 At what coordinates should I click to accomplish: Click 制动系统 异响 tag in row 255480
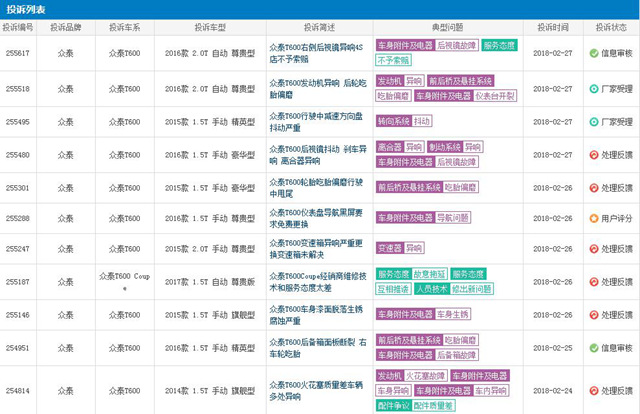tap(455, 147)
